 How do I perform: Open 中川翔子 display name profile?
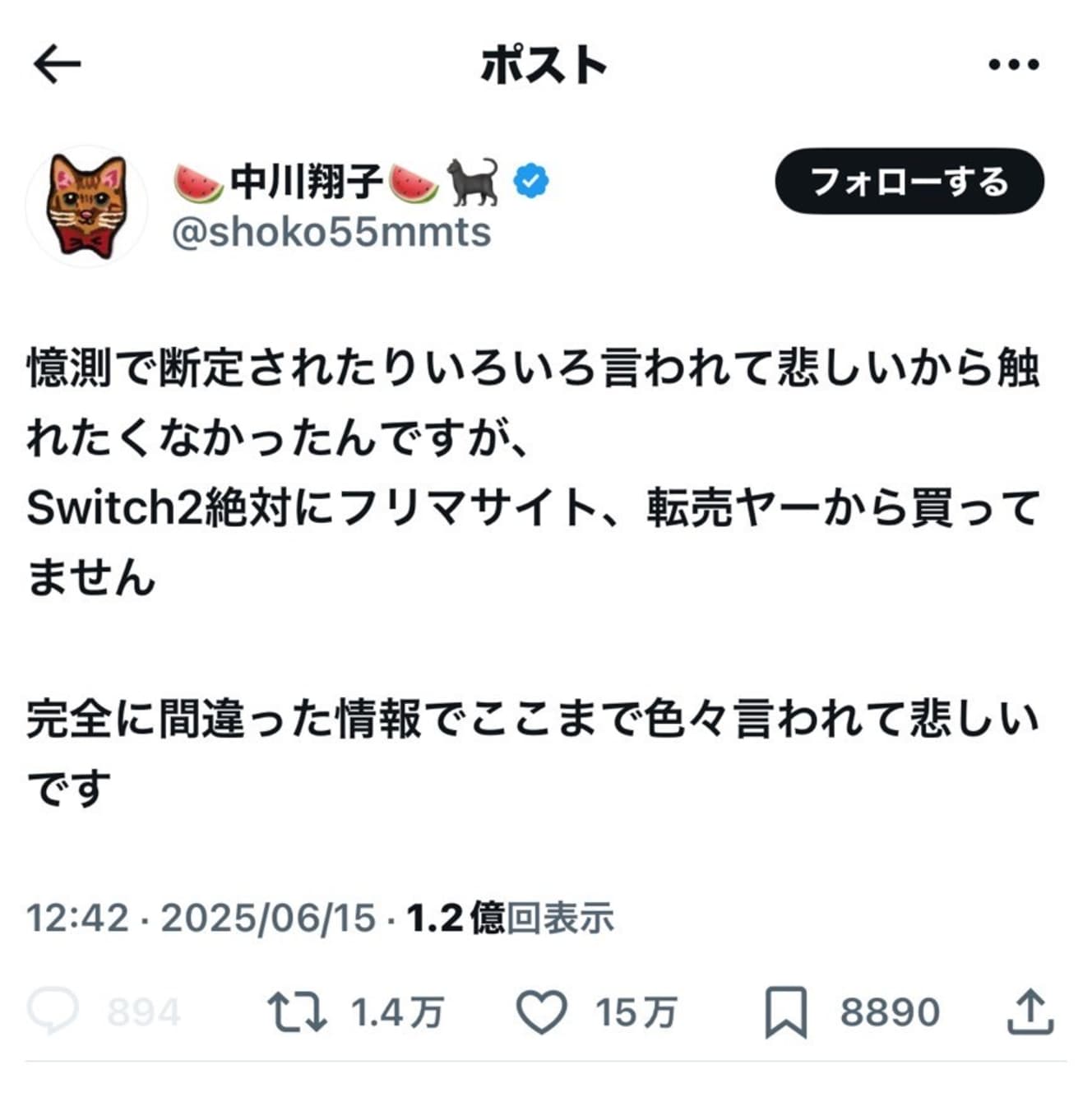tap(307, 182)
